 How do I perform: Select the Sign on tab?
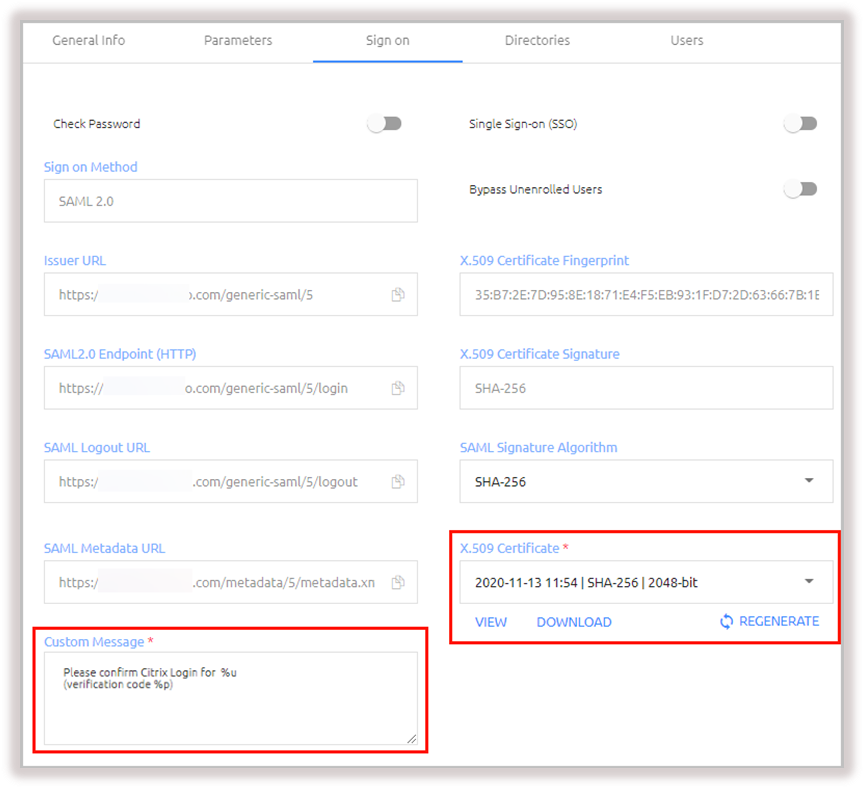[x=387, y=40]
